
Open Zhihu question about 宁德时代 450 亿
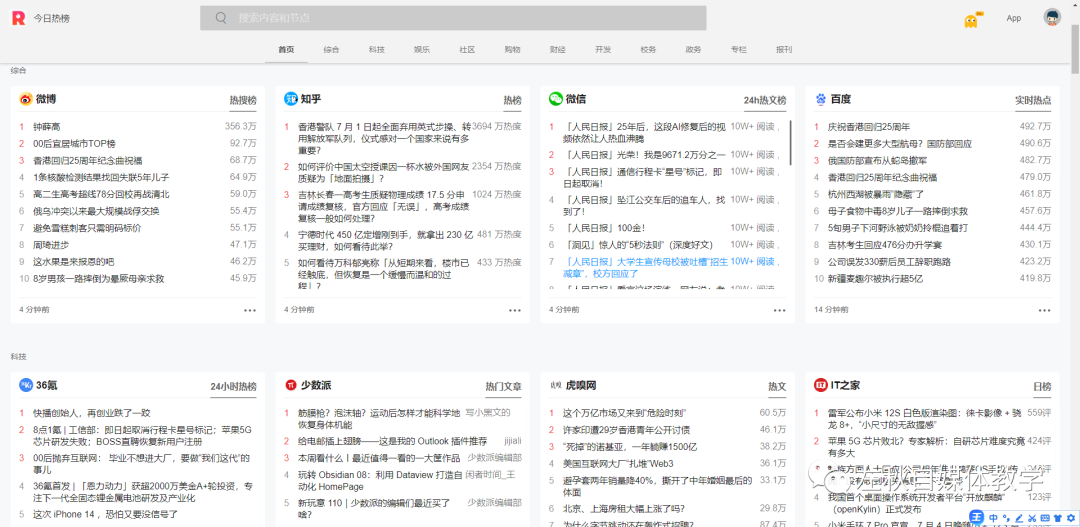click(386, 240)
